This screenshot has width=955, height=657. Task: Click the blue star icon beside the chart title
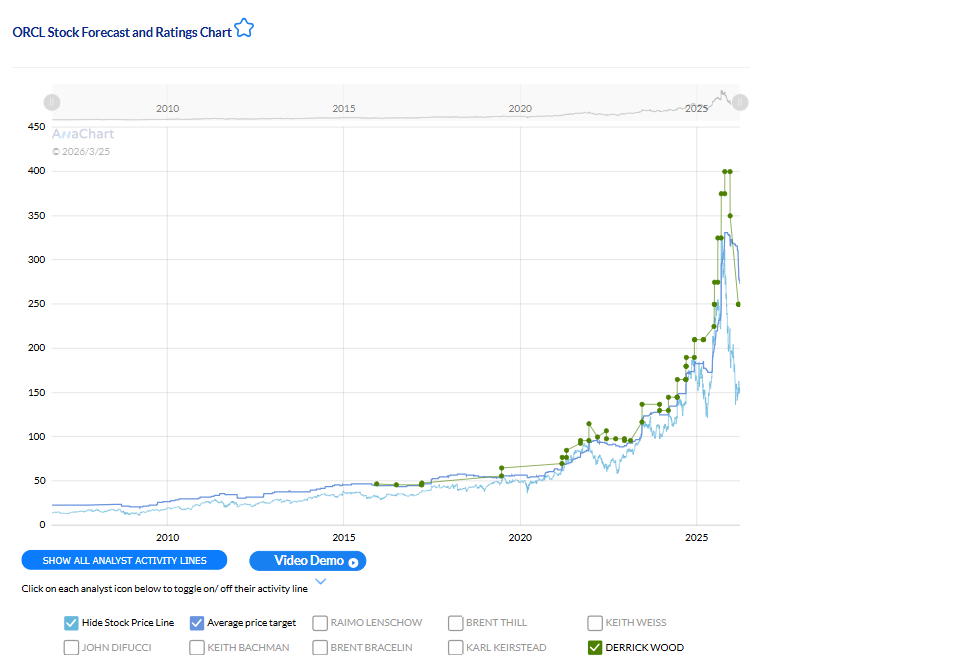click(x=243, y=29)
